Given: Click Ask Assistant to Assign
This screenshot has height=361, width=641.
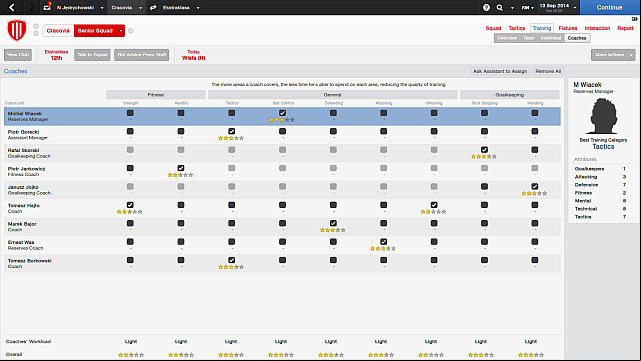Looking at the screenshot, I should (x=500, y=71).
